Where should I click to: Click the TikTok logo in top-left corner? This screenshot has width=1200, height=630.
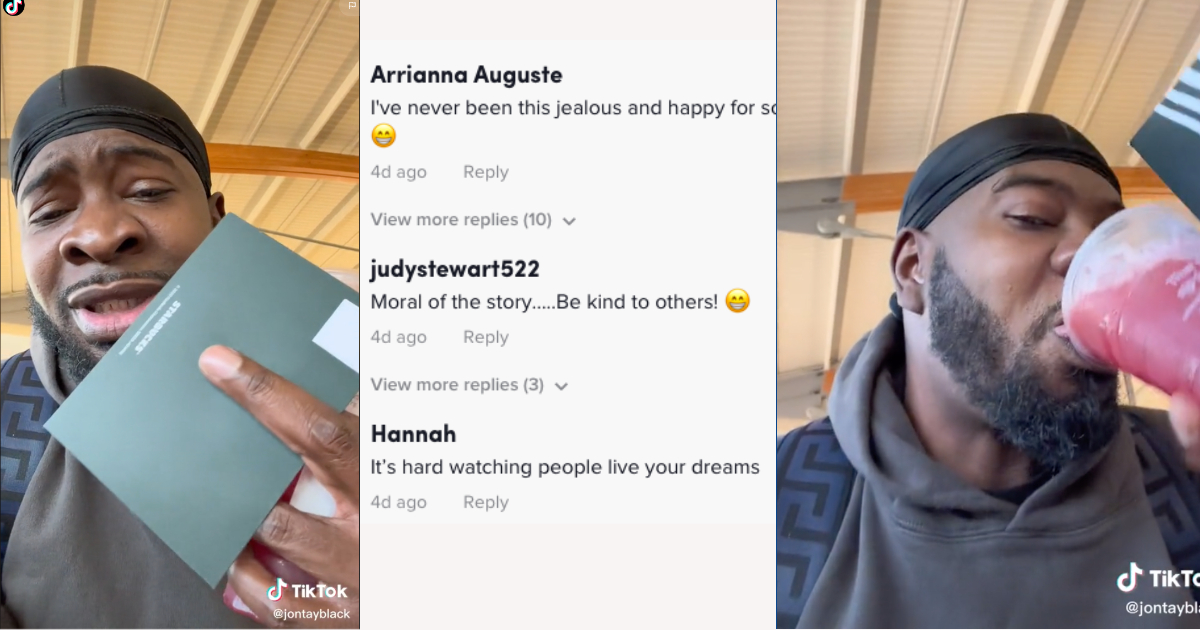pos(13,7)
